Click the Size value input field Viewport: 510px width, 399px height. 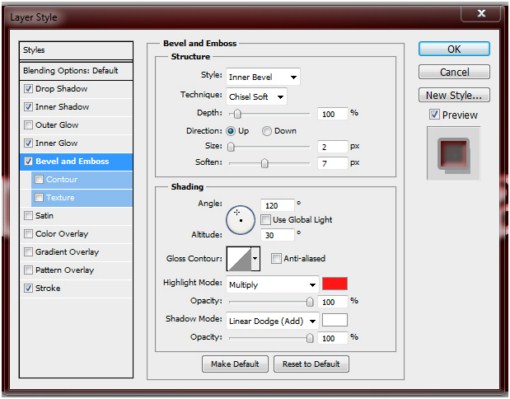(332, 147)
